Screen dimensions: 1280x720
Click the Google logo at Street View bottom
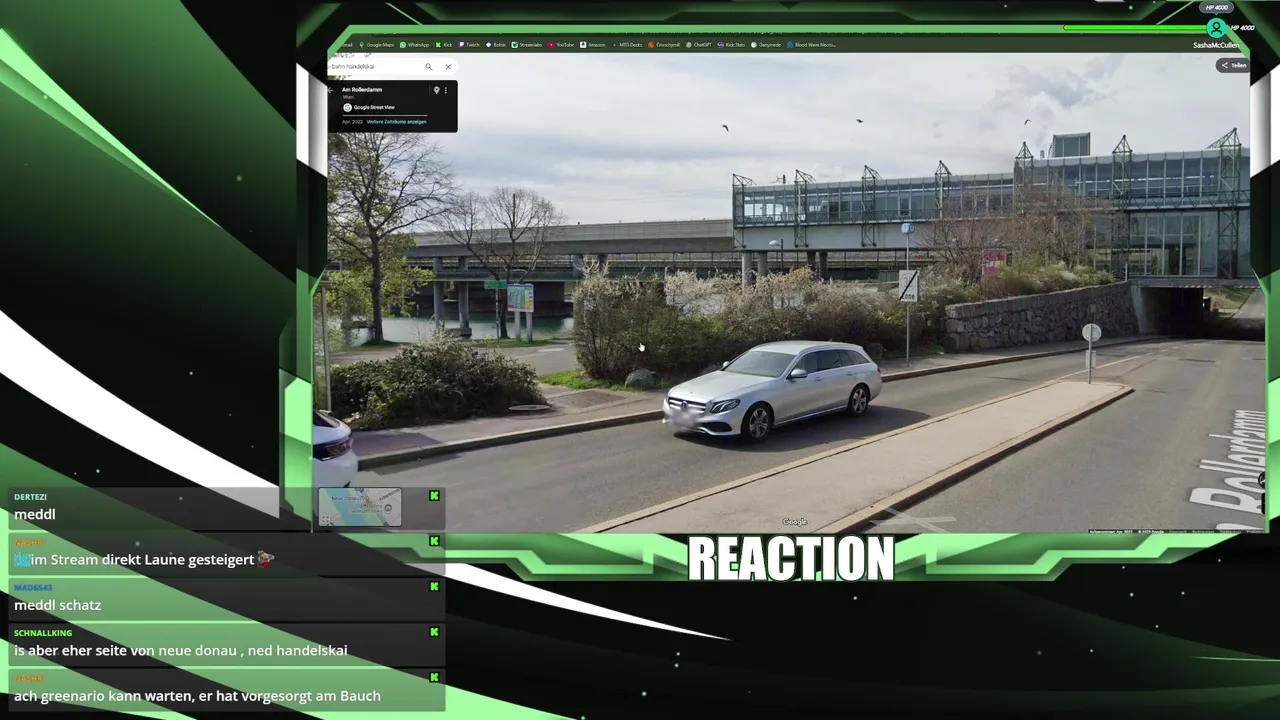click(795, 522)
